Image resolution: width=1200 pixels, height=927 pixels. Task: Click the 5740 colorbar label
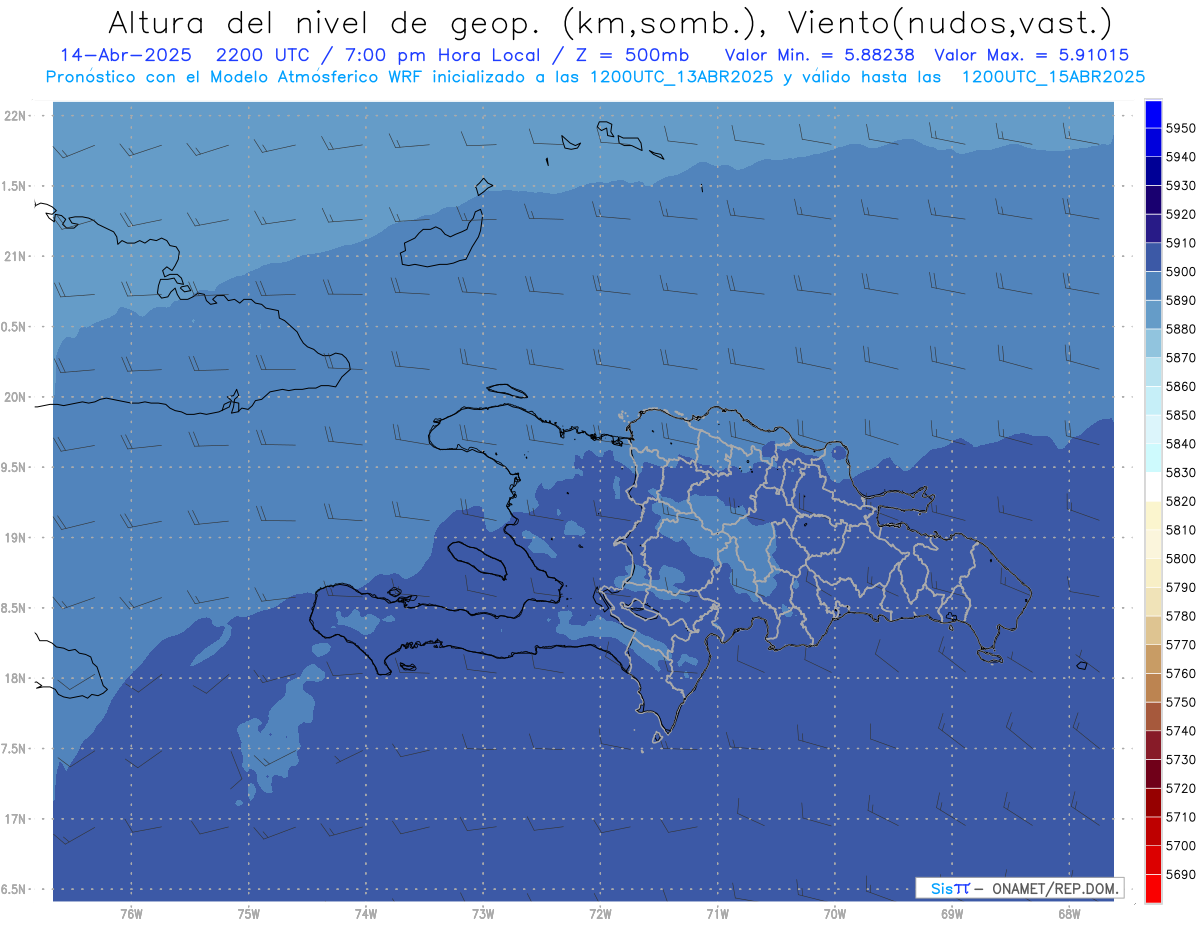(1181, 731)
